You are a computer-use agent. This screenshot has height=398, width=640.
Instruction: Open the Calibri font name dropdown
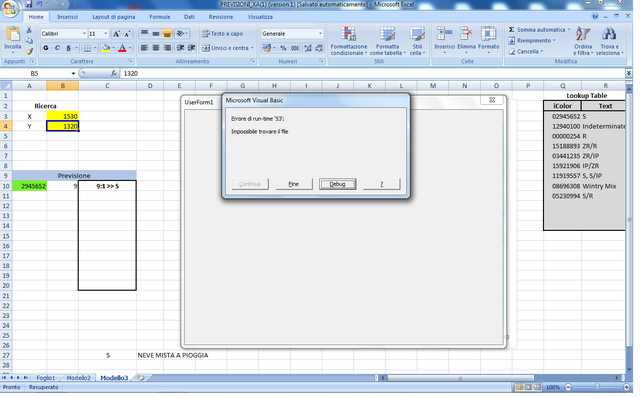84,33
